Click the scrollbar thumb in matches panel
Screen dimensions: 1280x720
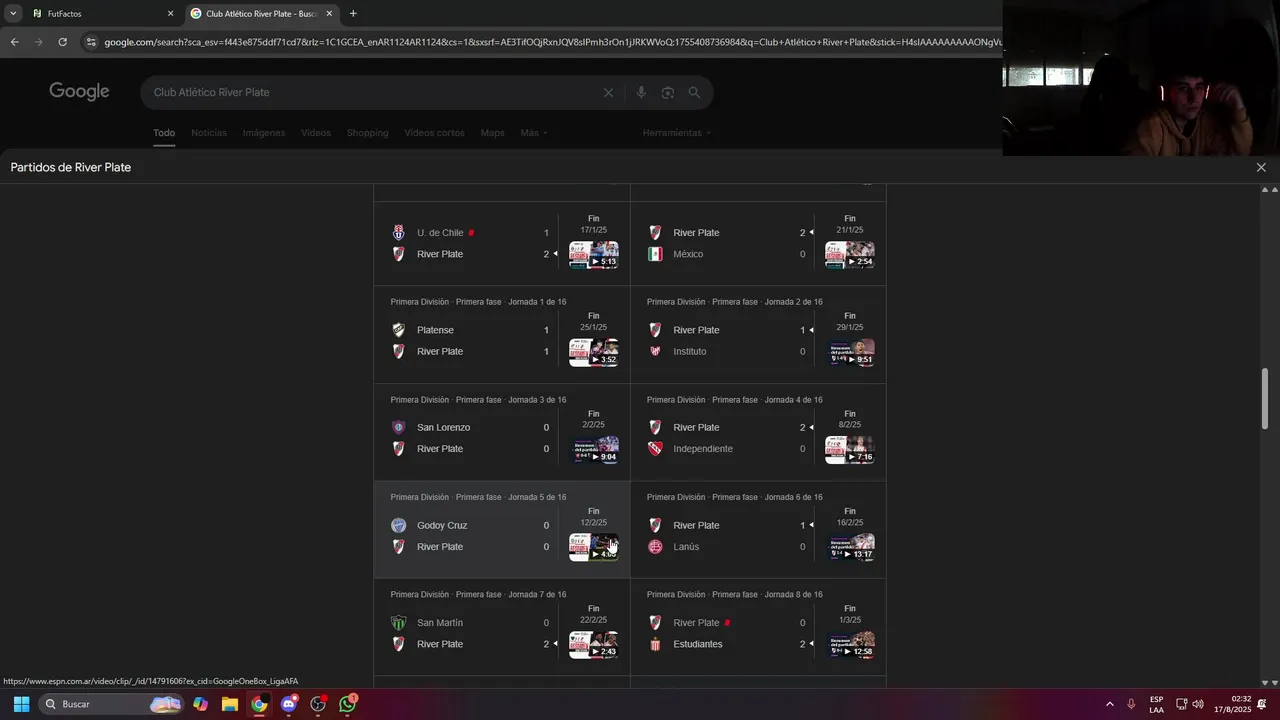1265,399
